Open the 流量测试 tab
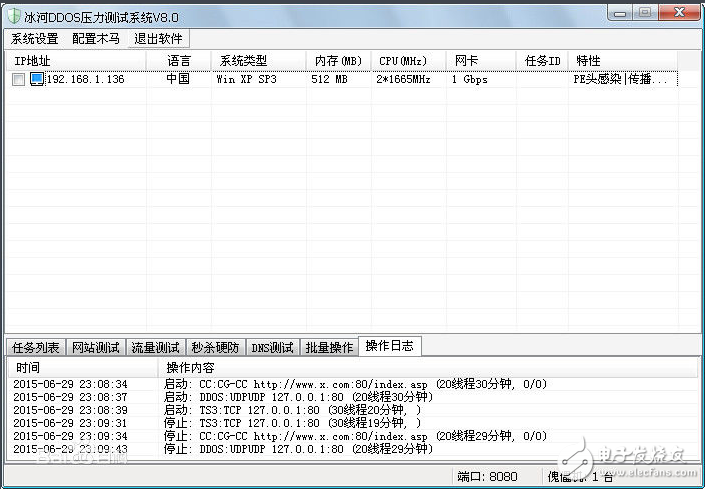The height and width of the screenshot is (489, 705). click(155, 348)
